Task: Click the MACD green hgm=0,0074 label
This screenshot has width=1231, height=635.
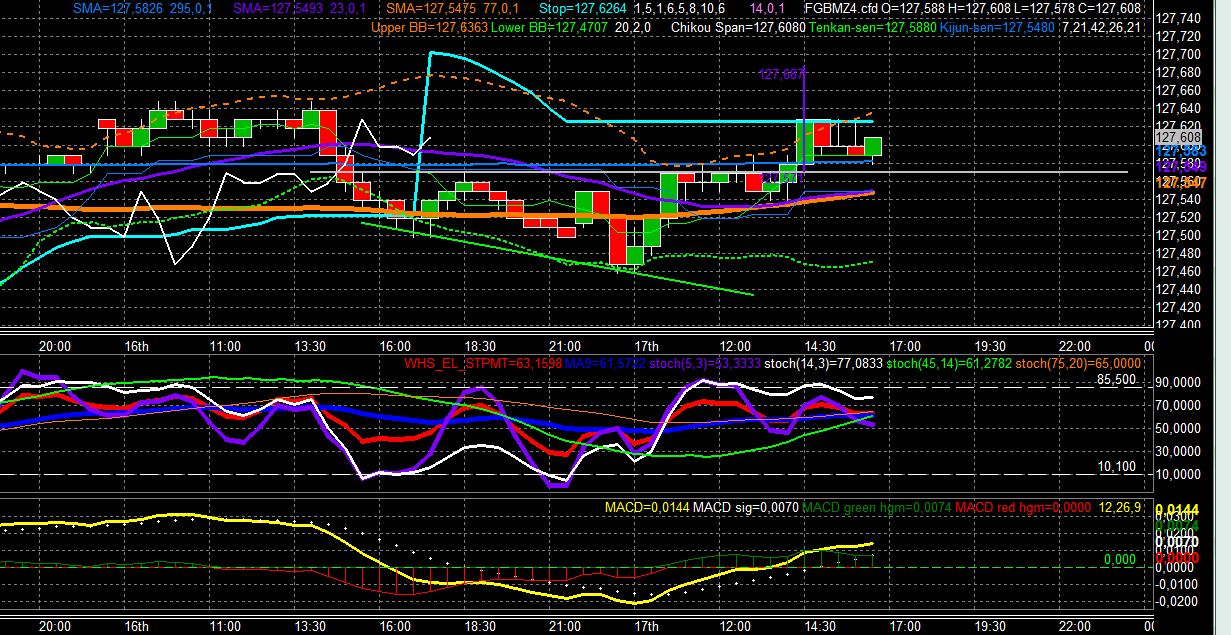Action: [x=876, y=508]
